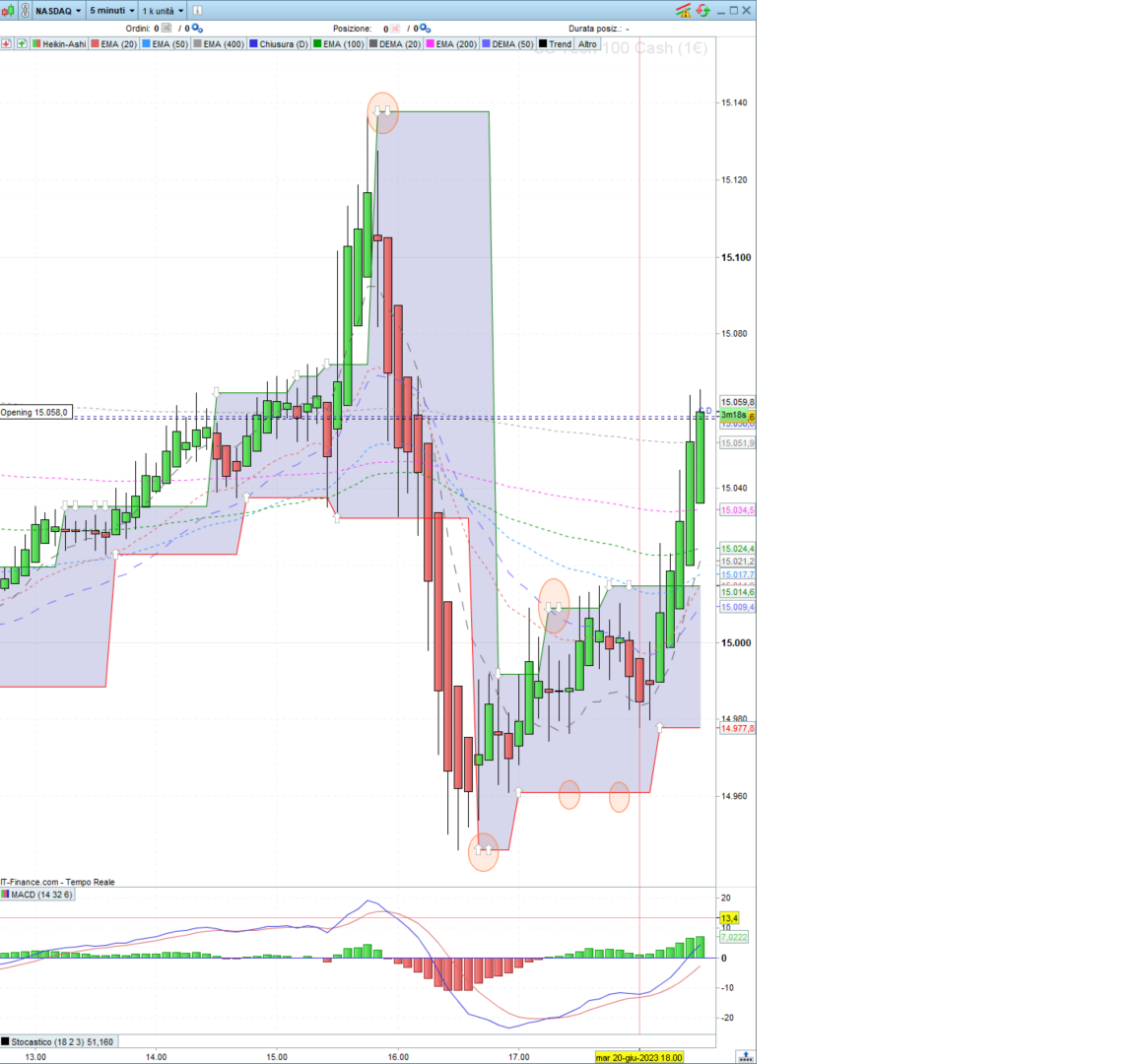Click the IT-Finance.com - Tempo Reale text
The height and width of the screenshot is (1064, 1135).
pyautogui.click(x=58, y=882)
